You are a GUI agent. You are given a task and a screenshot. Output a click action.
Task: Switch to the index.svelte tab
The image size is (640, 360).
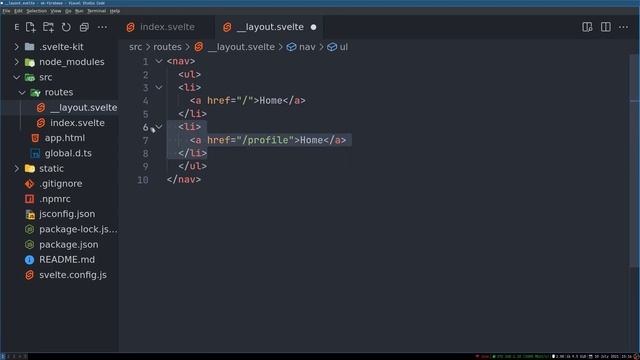167,27
